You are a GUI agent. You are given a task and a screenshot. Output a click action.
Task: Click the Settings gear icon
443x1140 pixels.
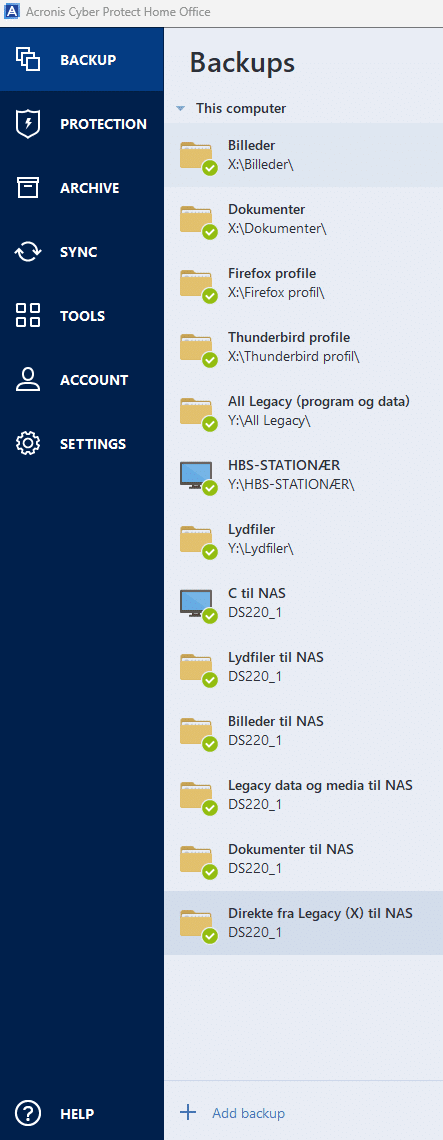(x=28, y=443)
